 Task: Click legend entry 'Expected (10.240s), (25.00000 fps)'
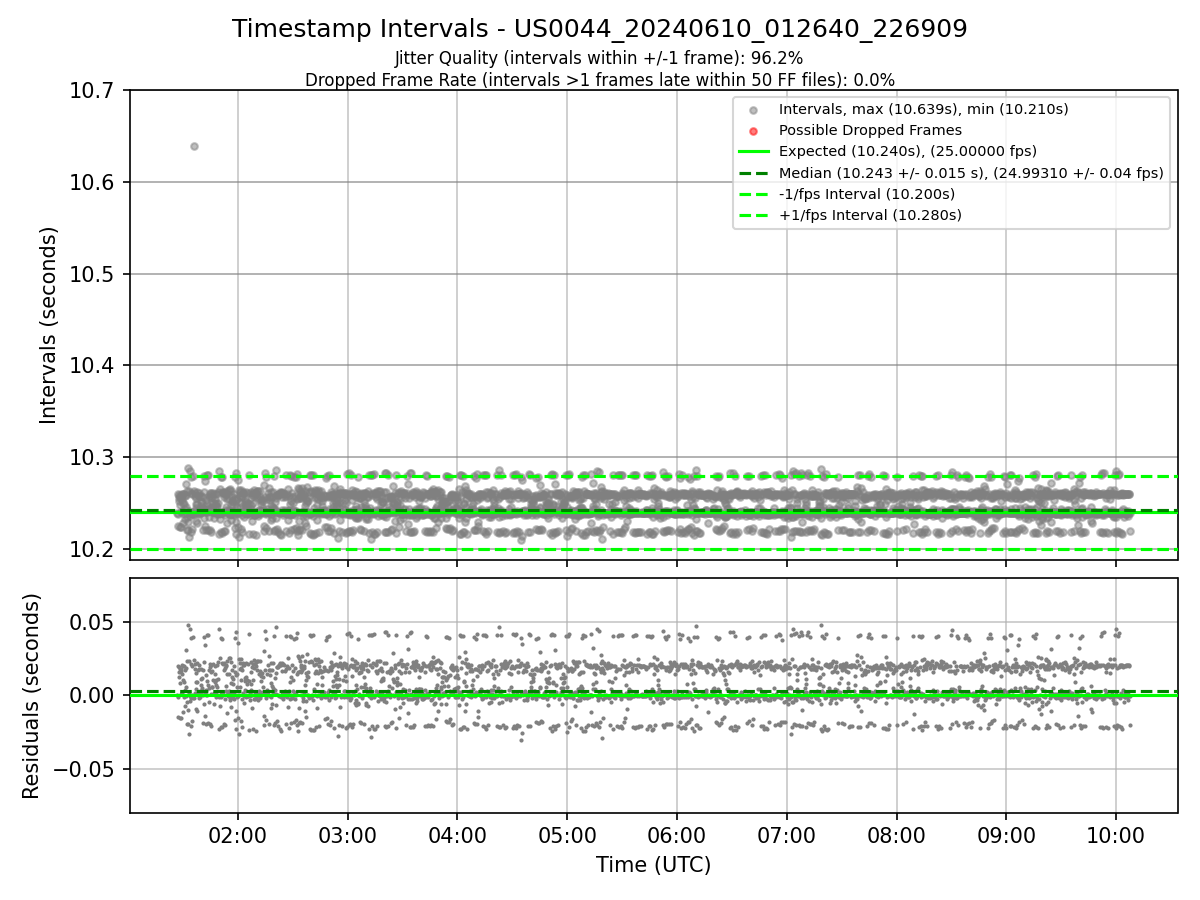click(x=907, y=151)
